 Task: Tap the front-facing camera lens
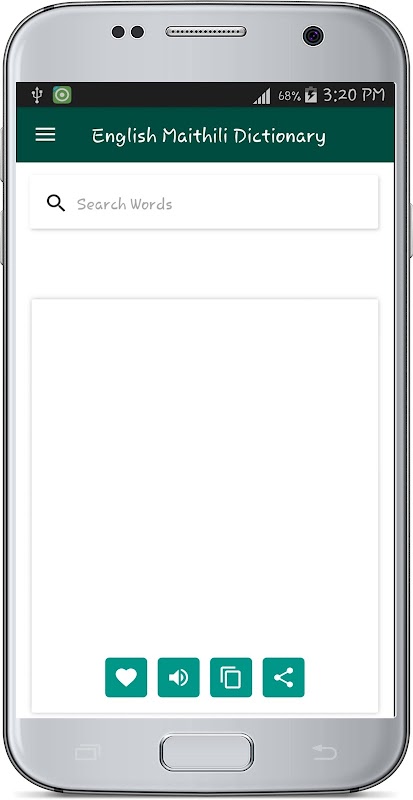point(313,36)
